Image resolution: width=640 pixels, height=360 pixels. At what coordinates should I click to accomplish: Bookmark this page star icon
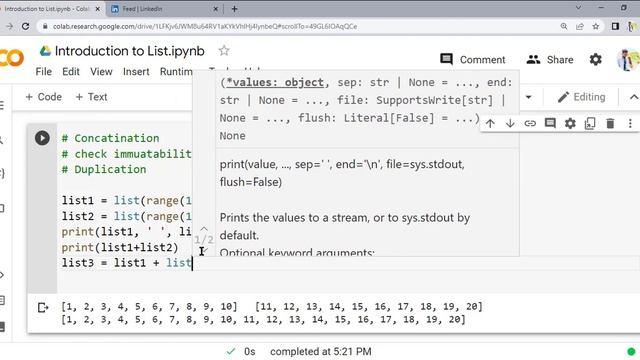pyautogui.click(x=596, y=26)
